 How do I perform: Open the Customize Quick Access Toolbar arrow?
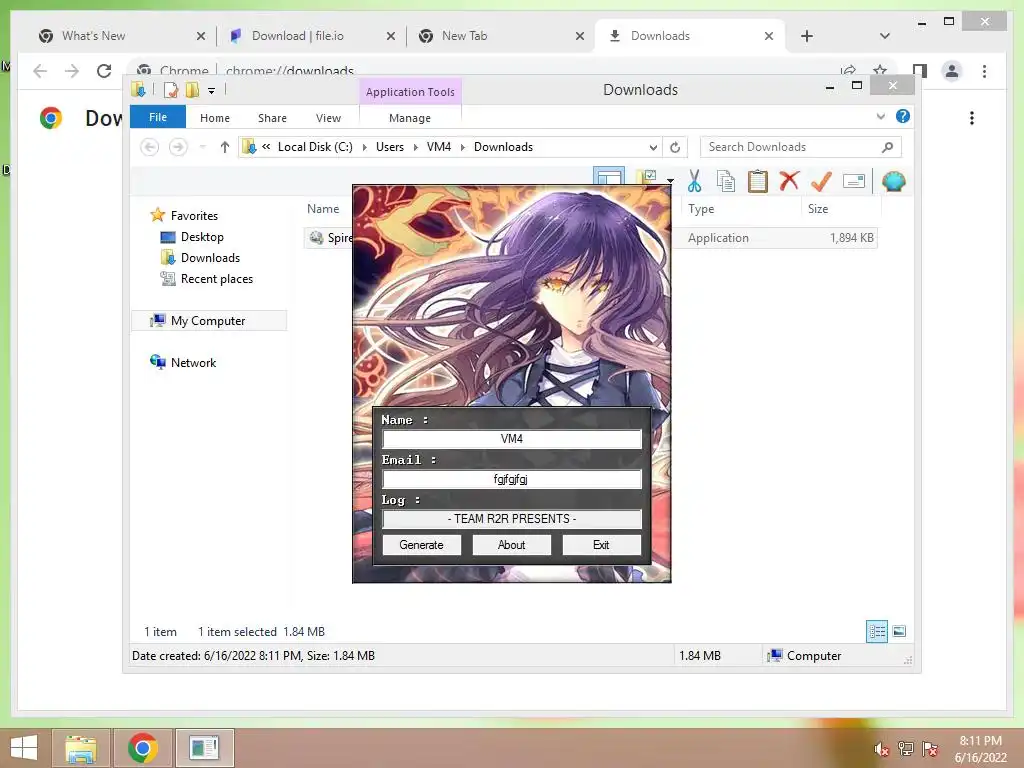(x=211, y=91)
